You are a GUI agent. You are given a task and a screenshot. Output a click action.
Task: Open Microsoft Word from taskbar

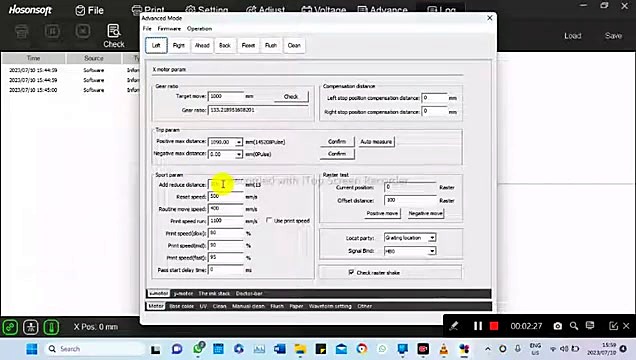[279, 349]
